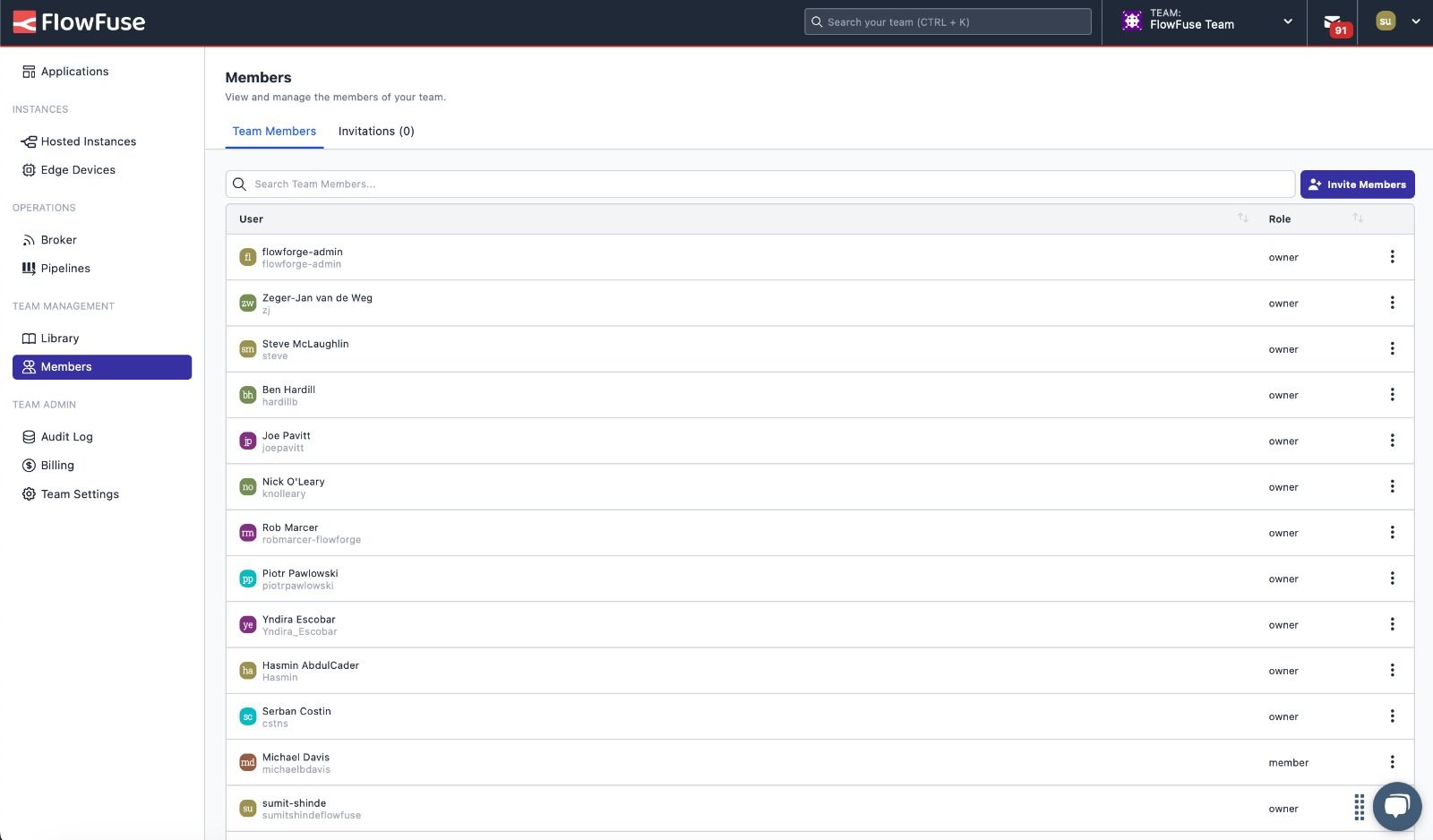Open the chat support widget
The width and height of the screenshot is (1433, 840).
pos(1397,807)
